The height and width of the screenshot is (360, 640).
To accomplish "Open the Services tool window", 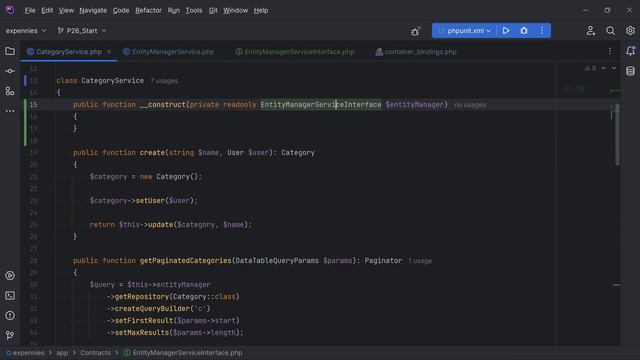I will (x=10, y=276).
